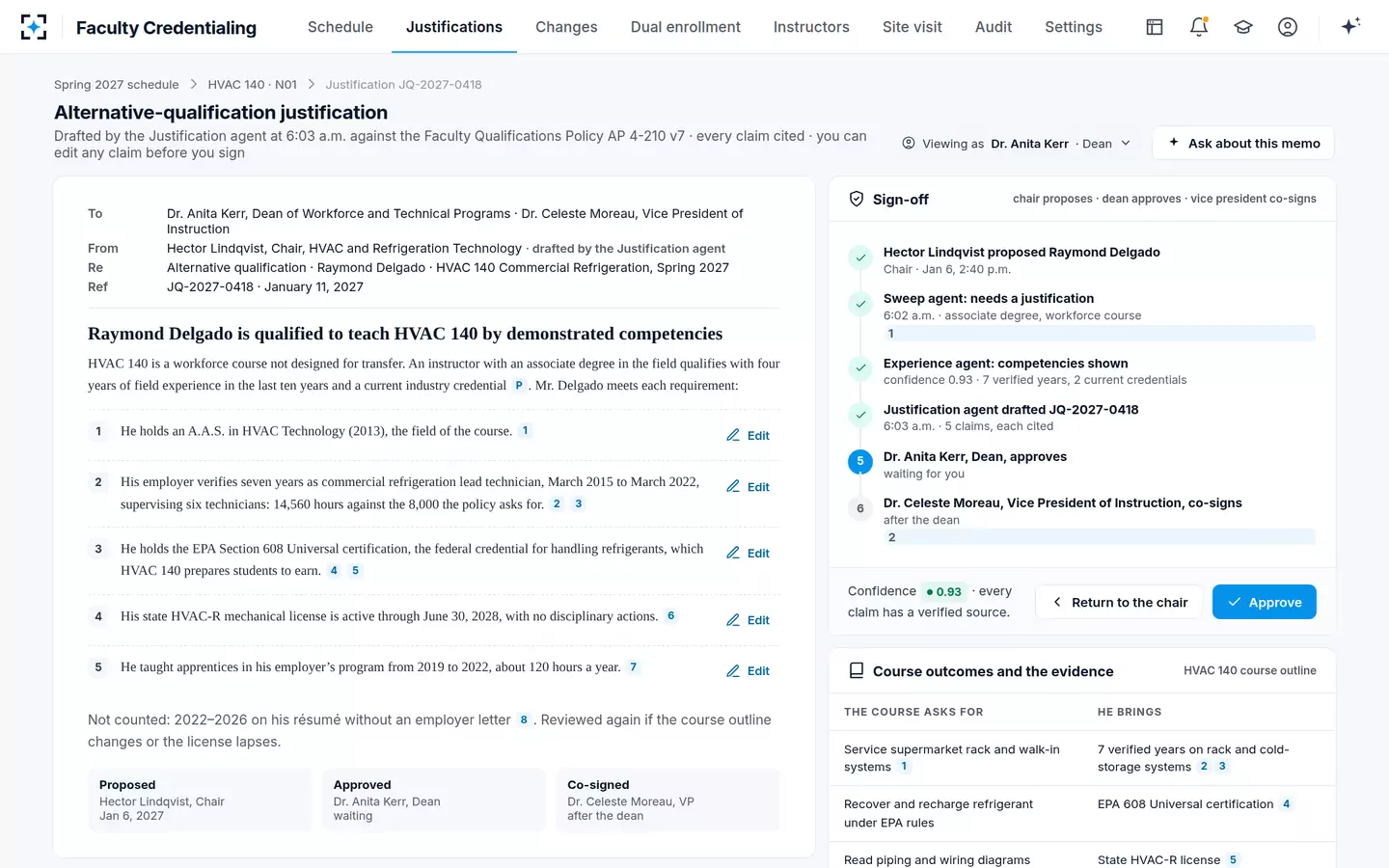Click the Vice President co-sign progress bar
Image resolution: width=1389 pixels, height=868 pixels.
(1100, 537)
